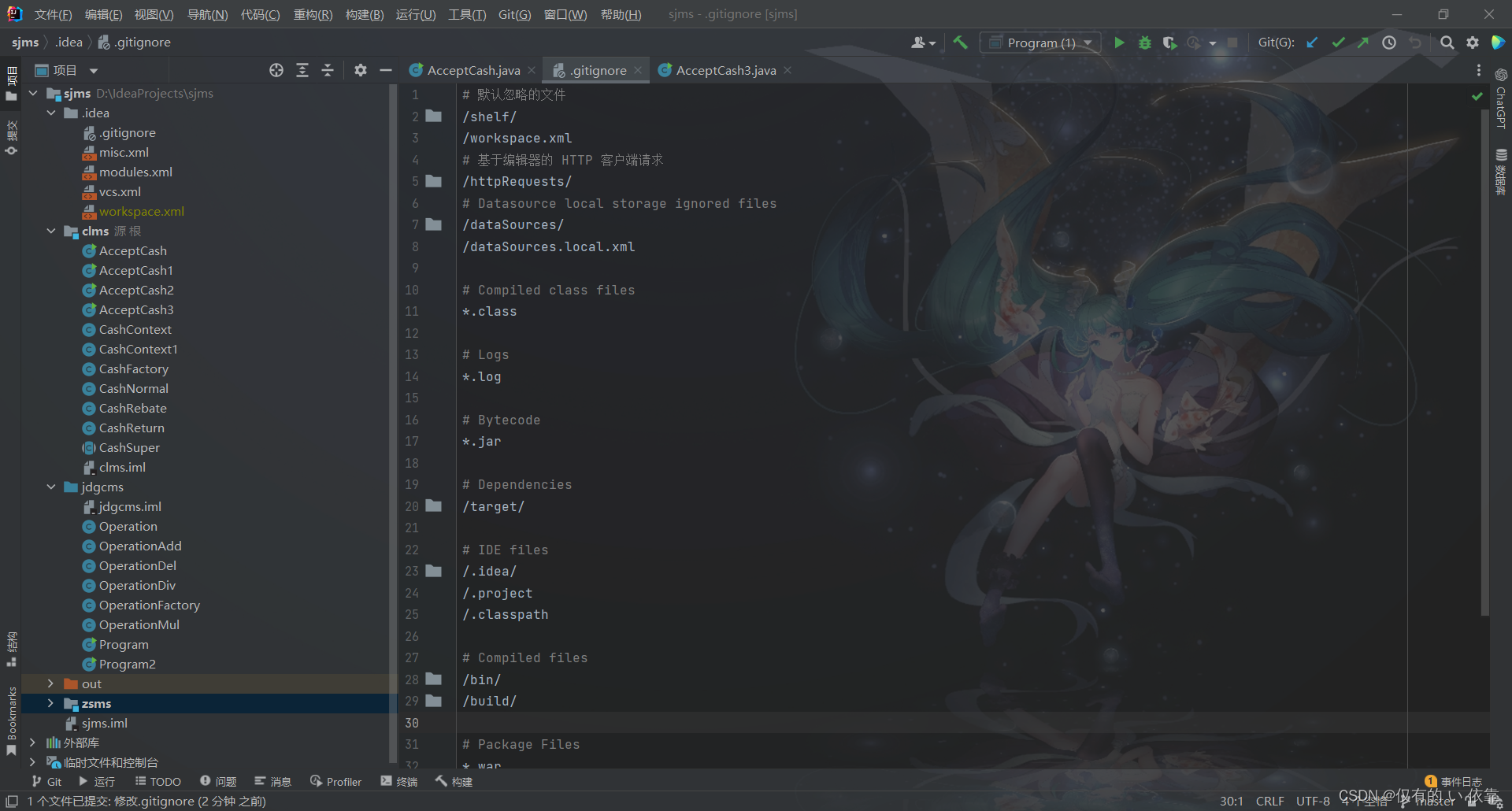
Task: Click the green Run button
Action: pyautogui.click(x=1119, y=43)
